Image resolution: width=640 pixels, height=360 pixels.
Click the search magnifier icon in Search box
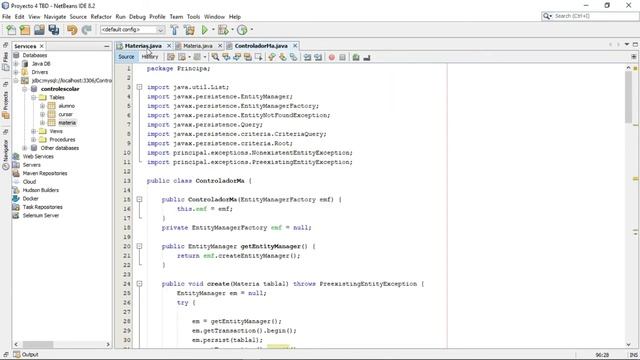(x=547, y=16)
